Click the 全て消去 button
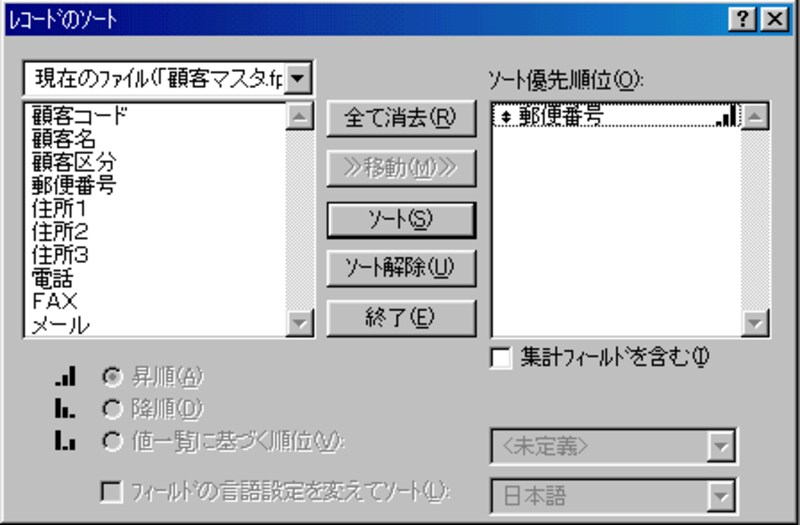The height and width of the screenshot is (525, 800). click(401, 118)
